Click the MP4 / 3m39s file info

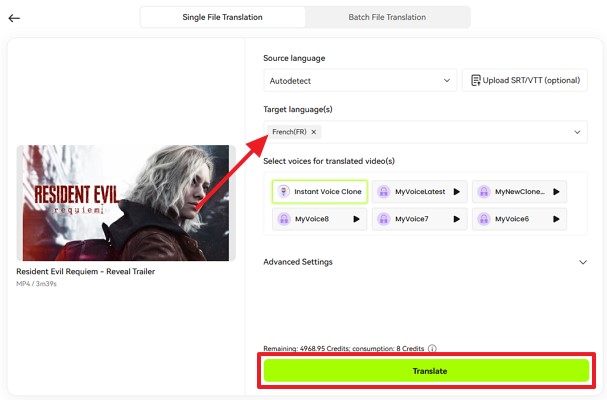[x=36, y=284]
